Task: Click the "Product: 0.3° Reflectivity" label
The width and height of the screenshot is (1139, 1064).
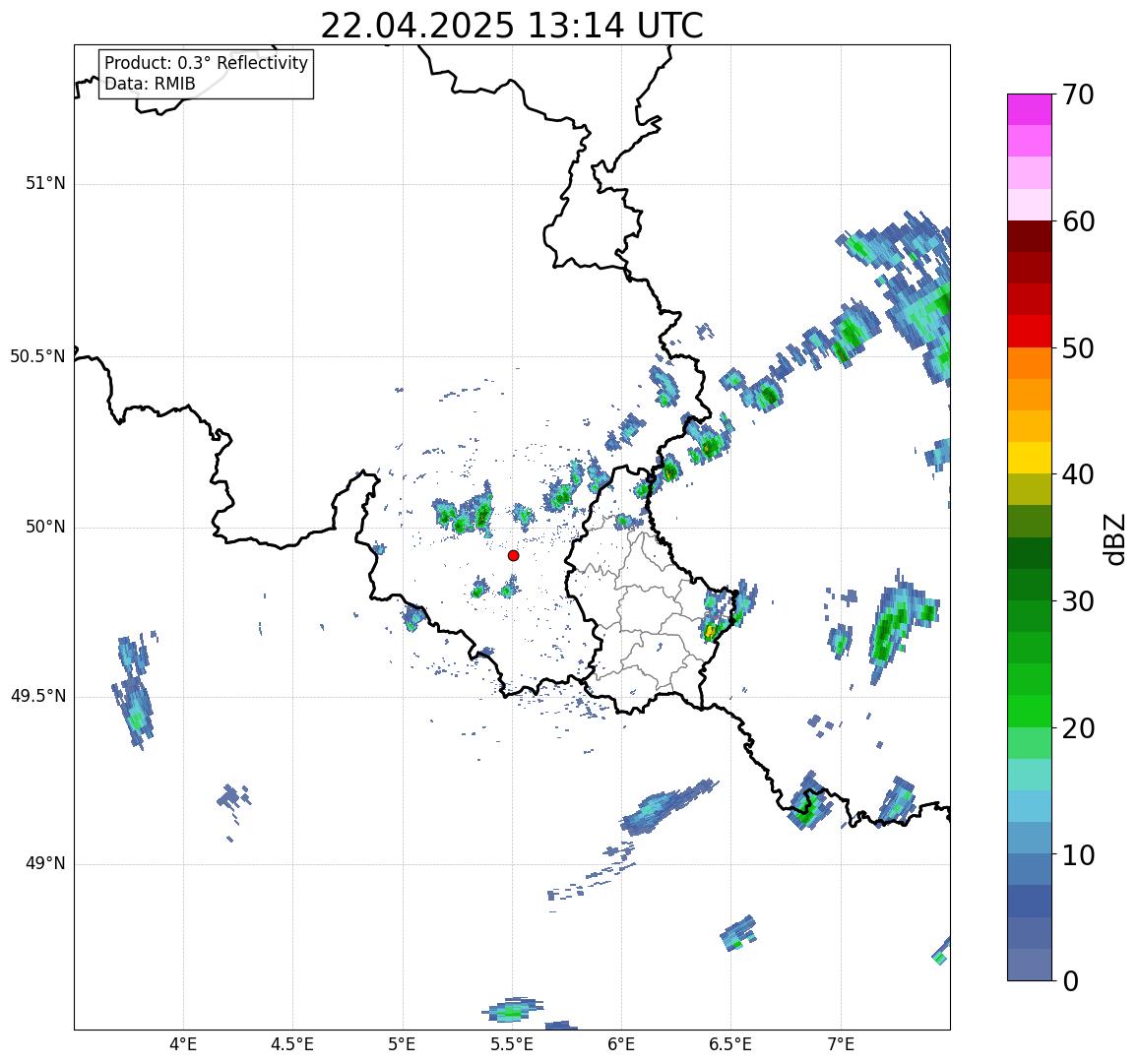Action: pos(207,63)
